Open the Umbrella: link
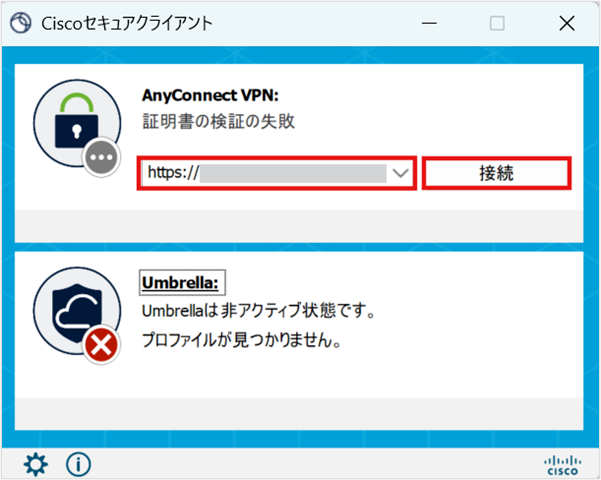The width and height of the screenshot is (601, 480). [180, 283]
